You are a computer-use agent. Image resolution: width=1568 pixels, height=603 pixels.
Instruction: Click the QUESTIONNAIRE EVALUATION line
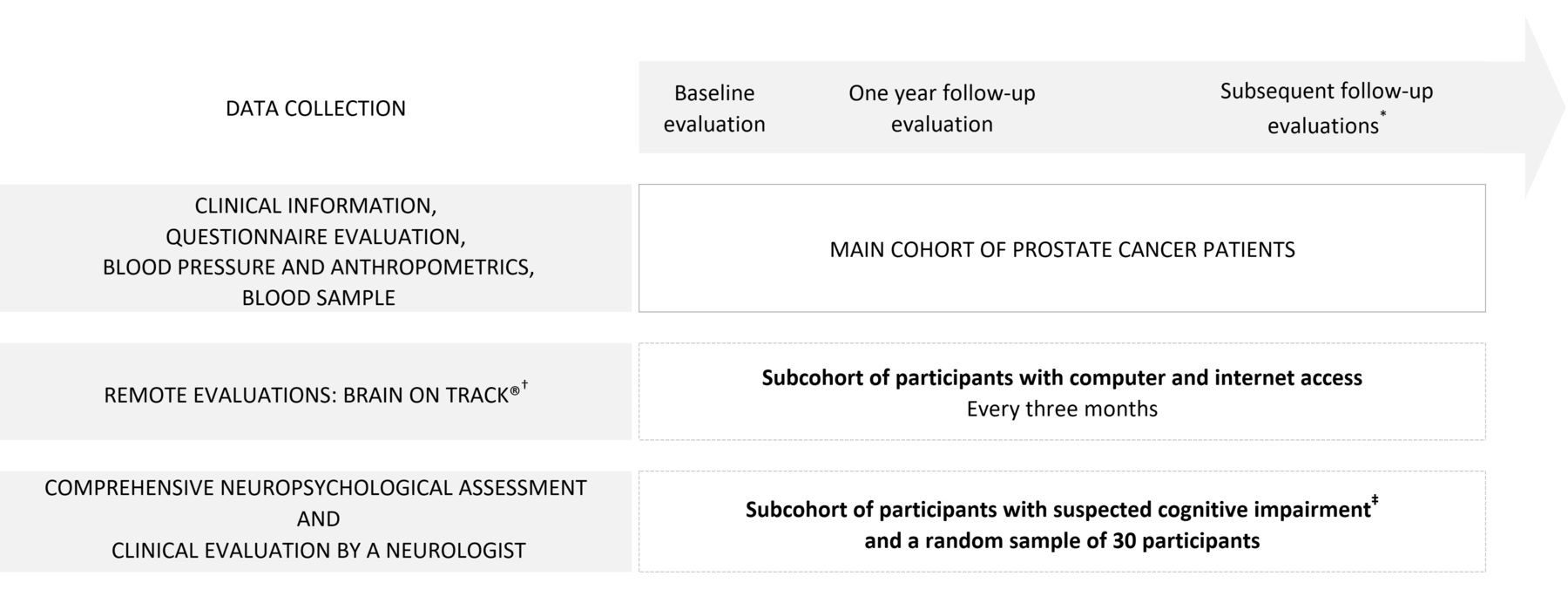click(315, 236)
